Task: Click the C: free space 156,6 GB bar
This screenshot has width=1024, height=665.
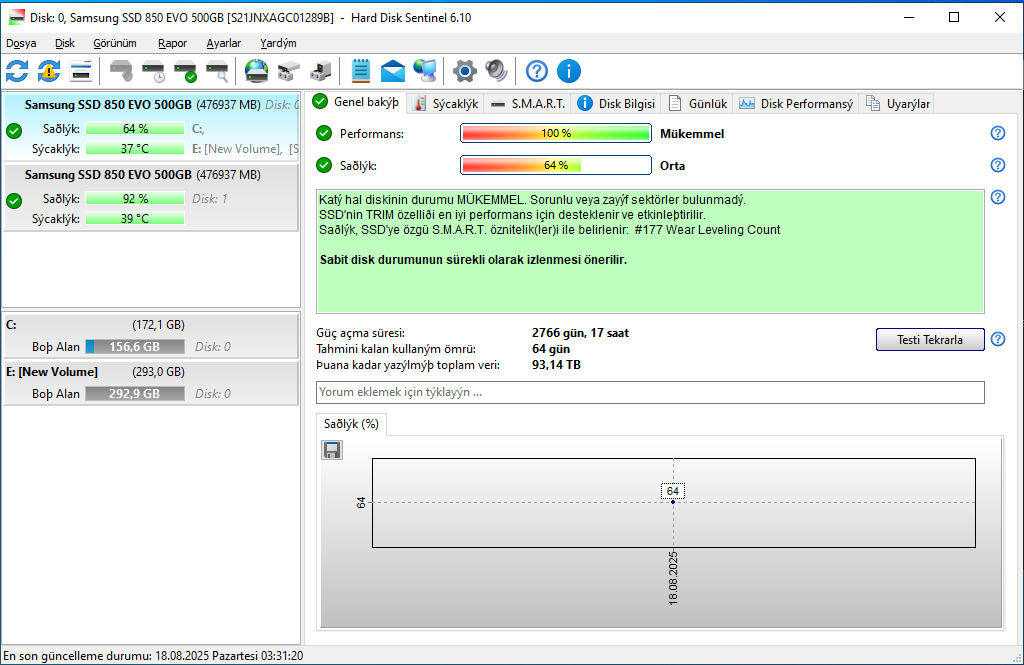Action: 135,347
